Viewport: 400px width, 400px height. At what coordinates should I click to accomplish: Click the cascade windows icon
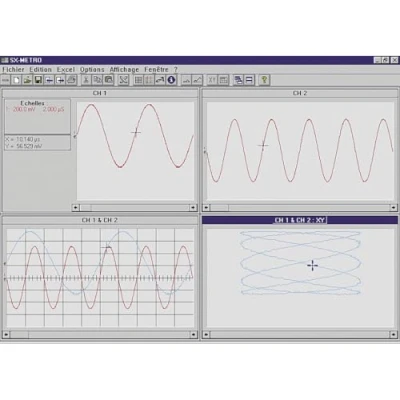pyautogui.click(x=238, y=80)
